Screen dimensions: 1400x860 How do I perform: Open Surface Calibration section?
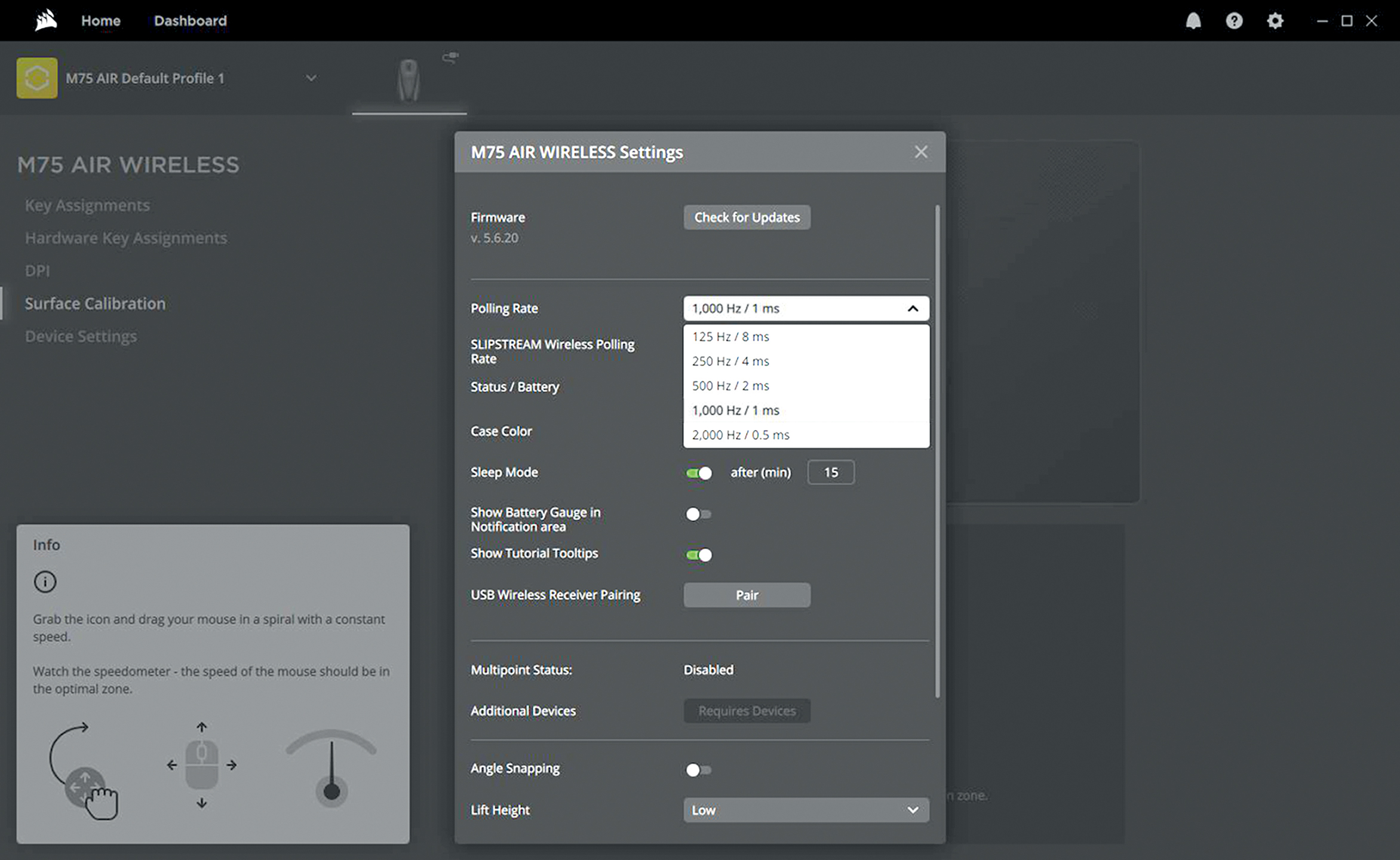click(x=95, y=303)
